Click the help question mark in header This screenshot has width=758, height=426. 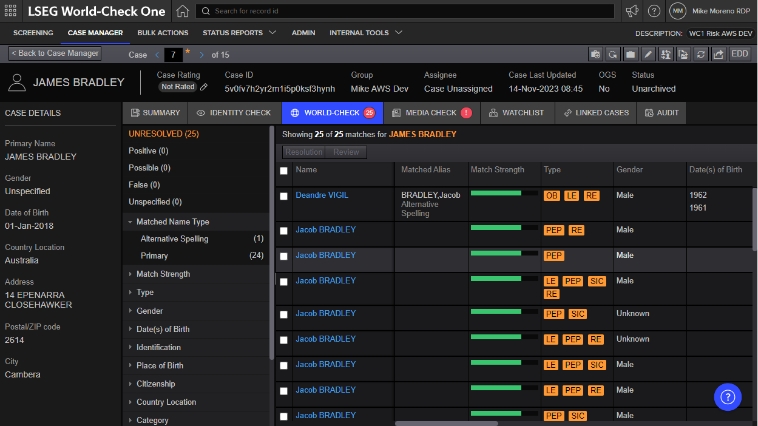(655, 11)
